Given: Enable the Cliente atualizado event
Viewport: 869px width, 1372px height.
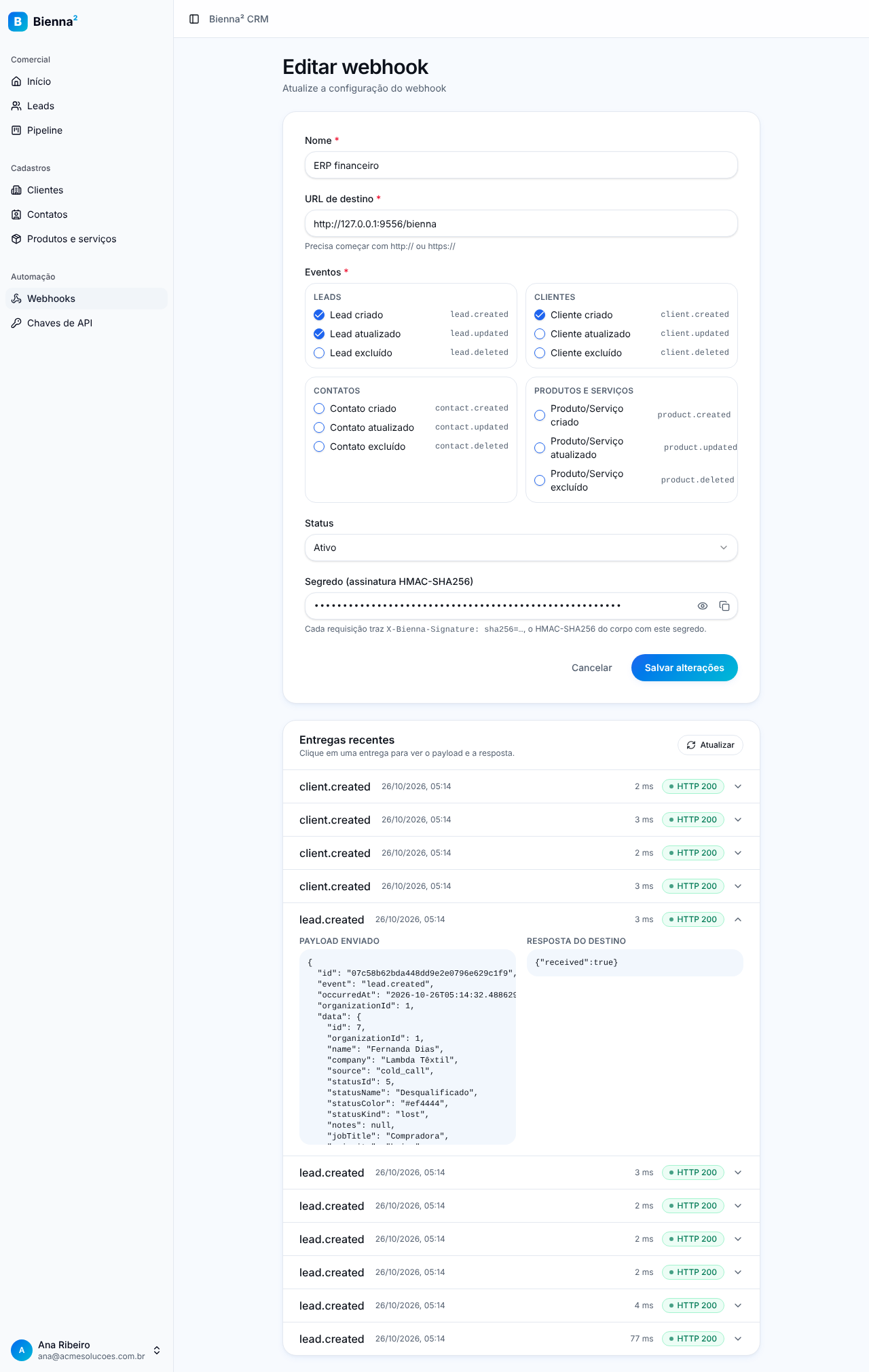Looking at the screenshot, I should click(x=540, y=334).
